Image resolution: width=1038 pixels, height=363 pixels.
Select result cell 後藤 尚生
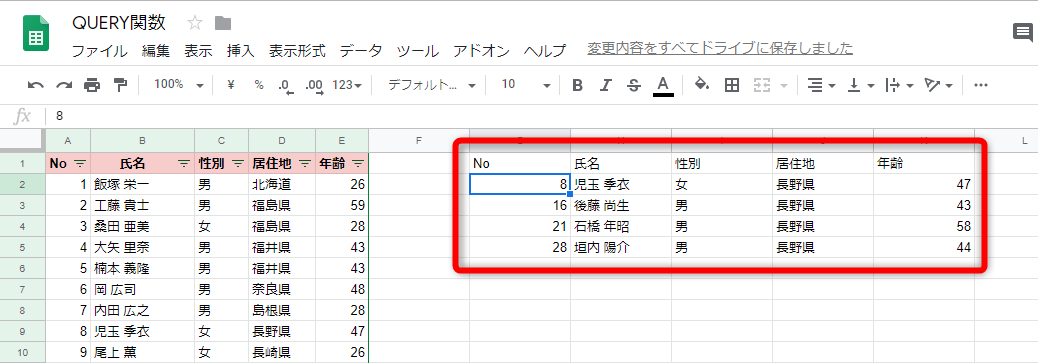pyautogui.click(x=621, y=205)
